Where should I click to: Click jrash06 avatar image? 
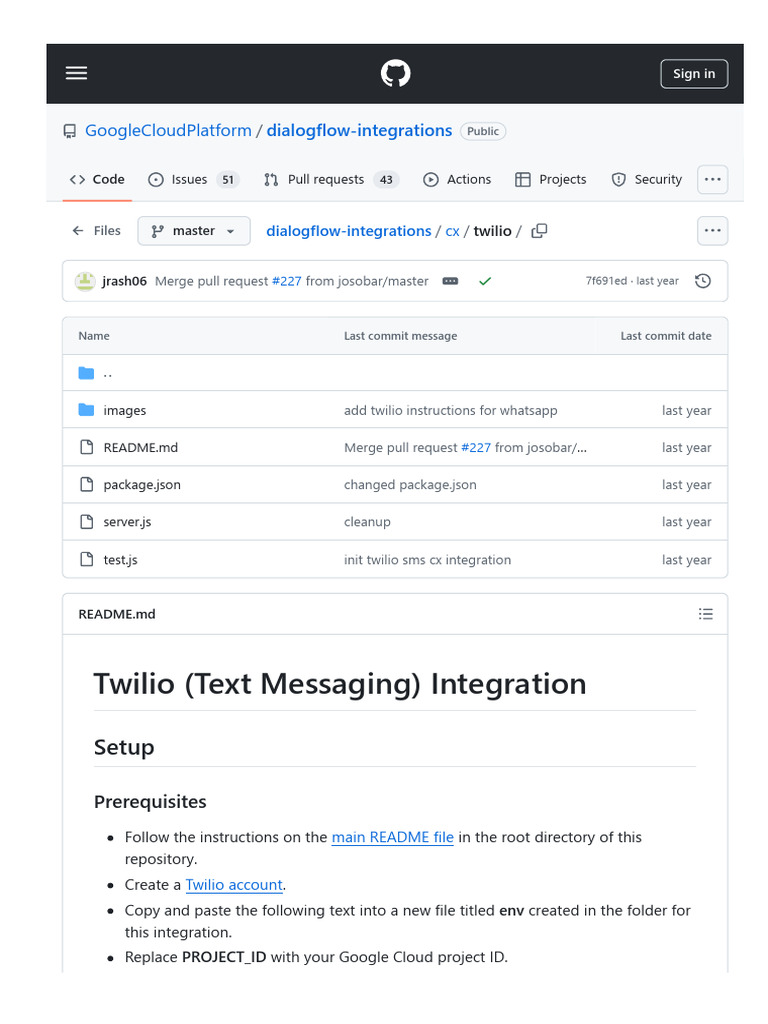(x=86, y=281)
